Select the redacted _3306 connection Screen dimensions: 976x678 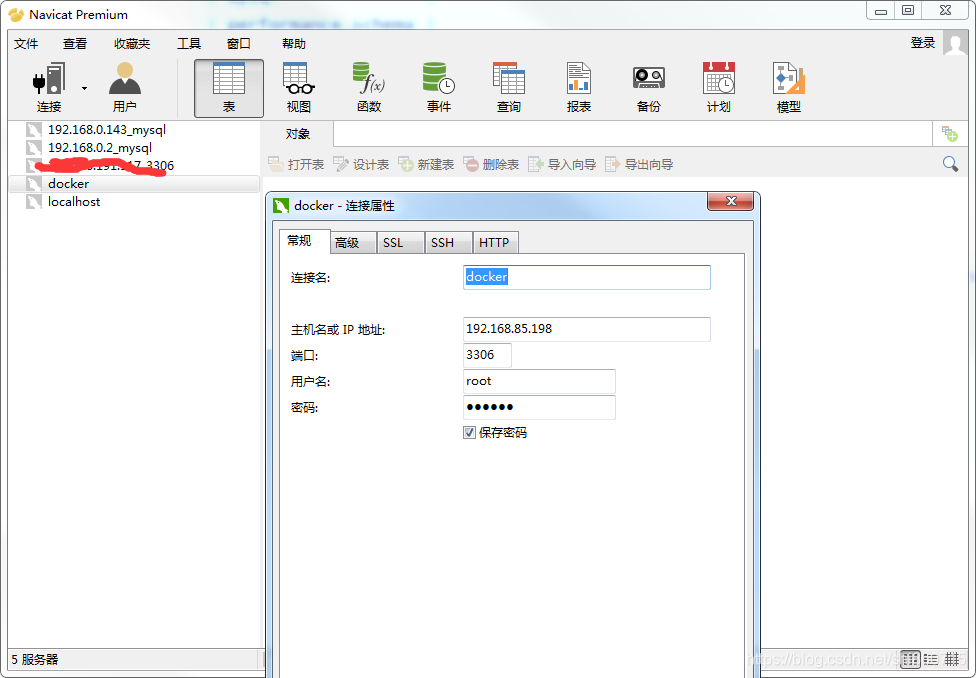104,166
